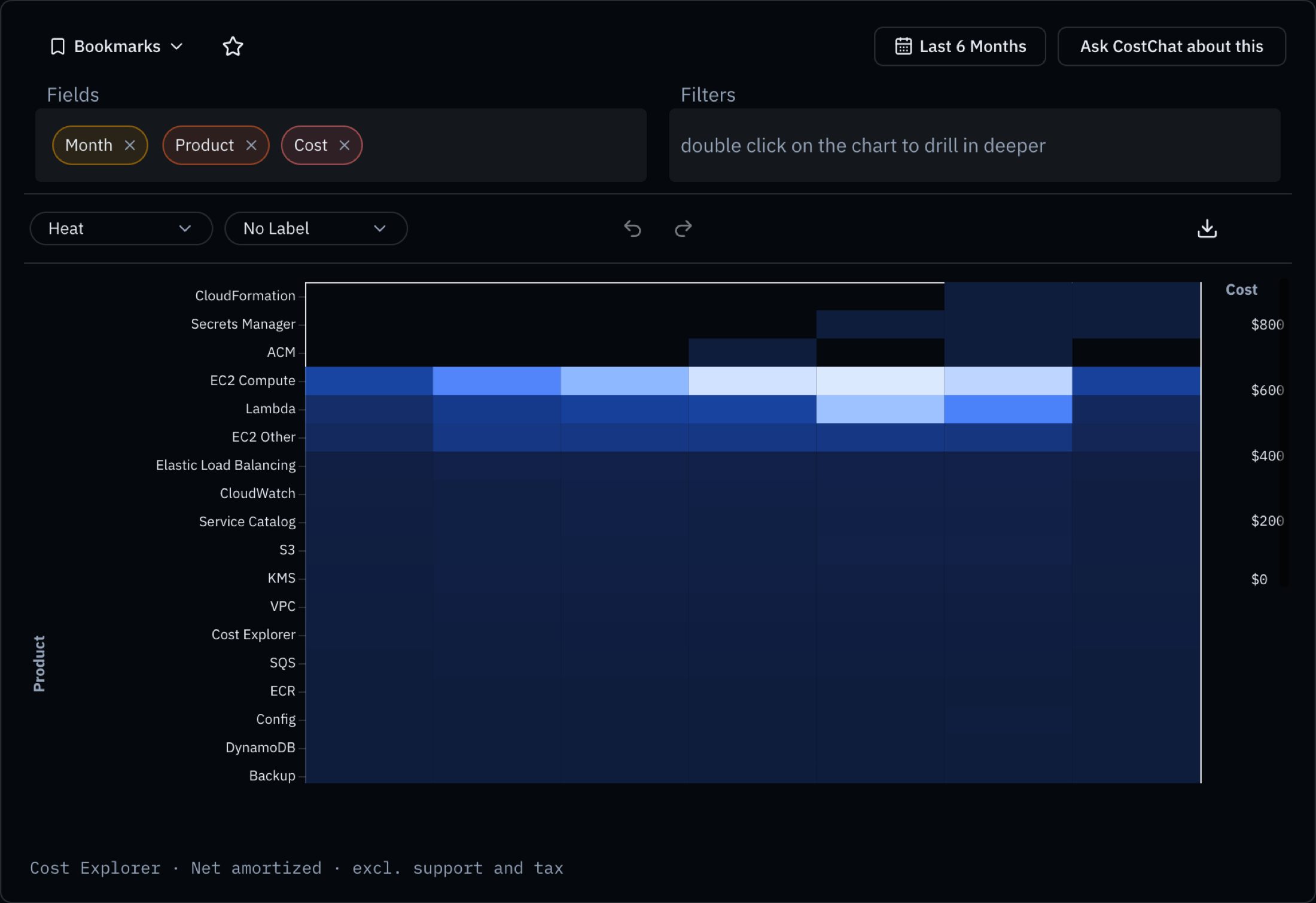The image size is (1316, 903).
Task: Click the Filters input area
Action: coord(974,145)
